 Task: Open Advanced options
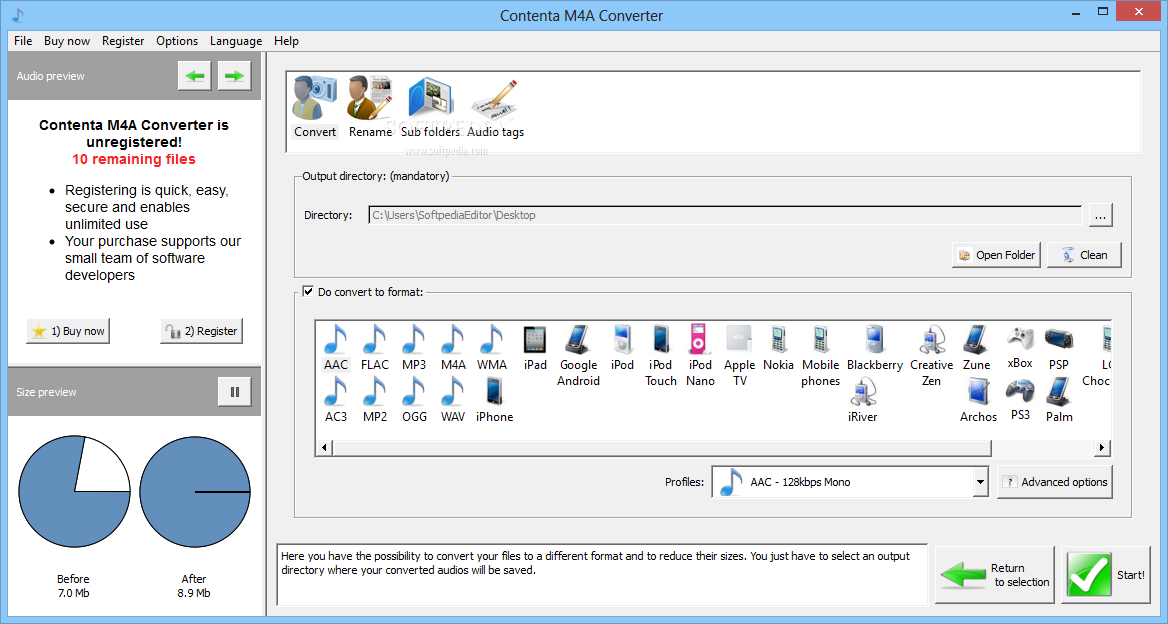click(1055, 482)
